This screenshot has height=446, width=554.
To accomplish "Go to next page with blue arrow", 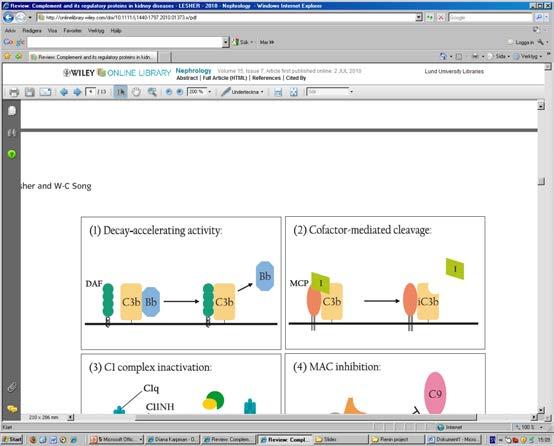I will click(77, 92).
